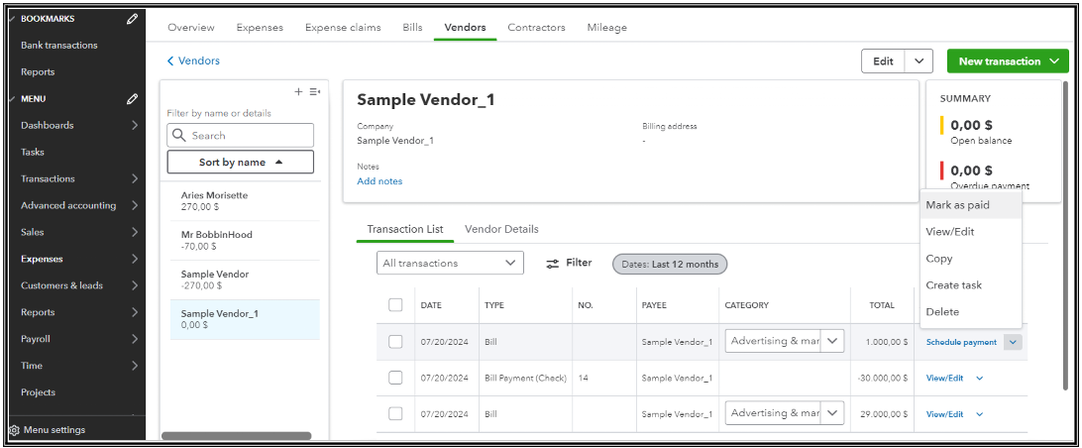Open the dropdown arrow beside Edit
Screen dimensions: 1082x448
tap(919, 61)
